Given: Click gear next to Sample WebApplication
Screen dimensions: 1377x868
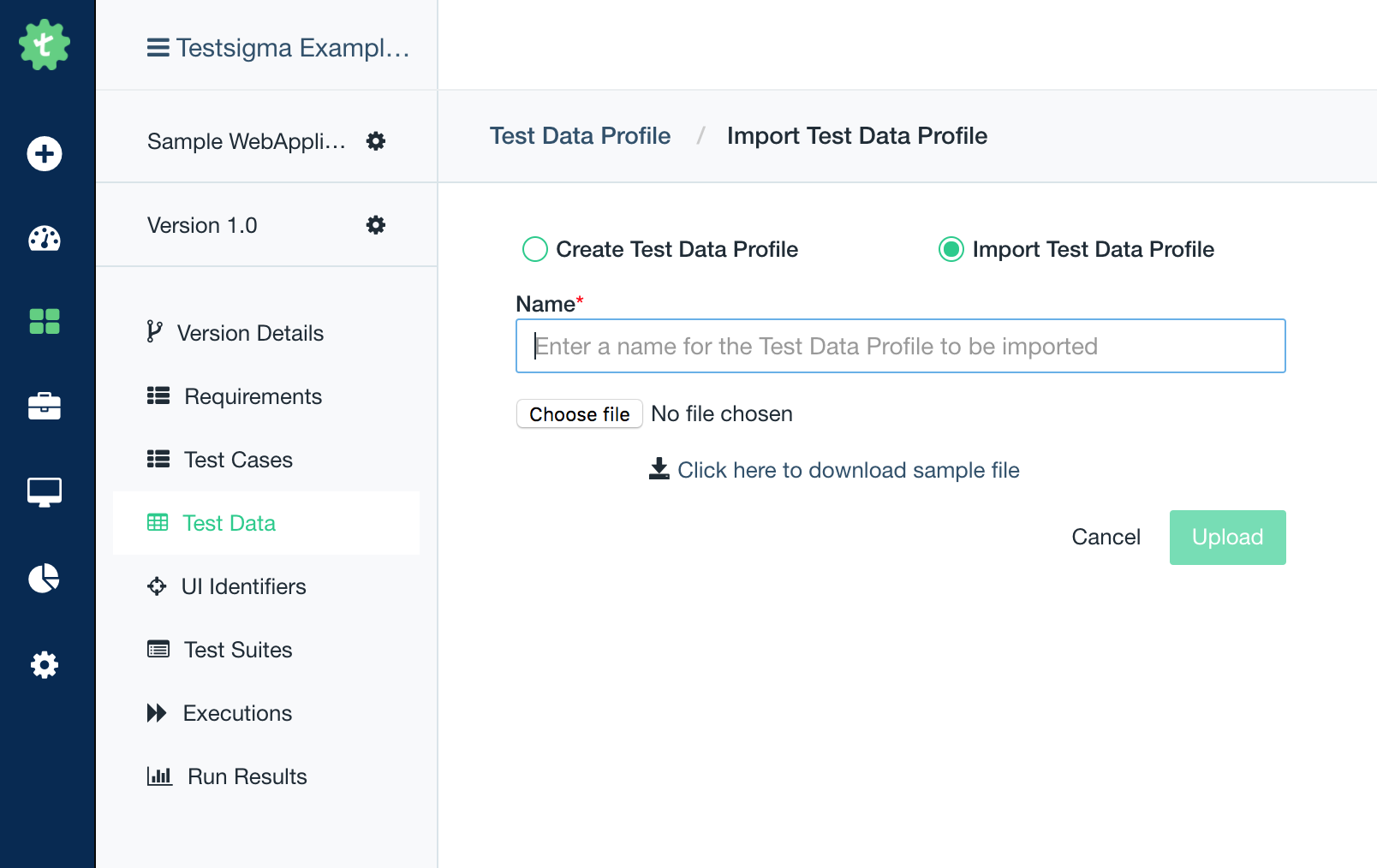Looking at the screenshot, I should tap(376, 141).
